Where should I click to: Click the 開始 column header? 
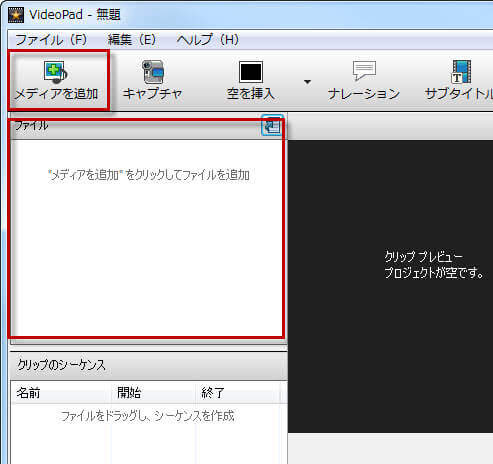coord(154,392)
